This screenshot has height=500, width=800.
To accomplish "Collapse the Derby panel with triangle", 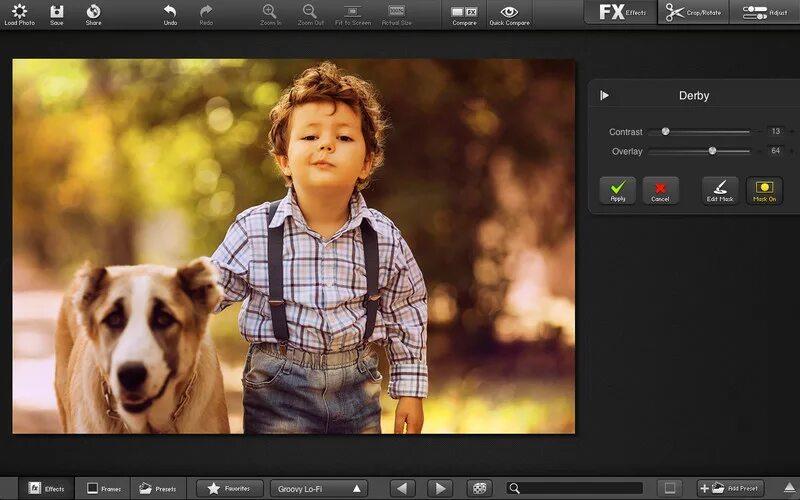I will (605, 95).
